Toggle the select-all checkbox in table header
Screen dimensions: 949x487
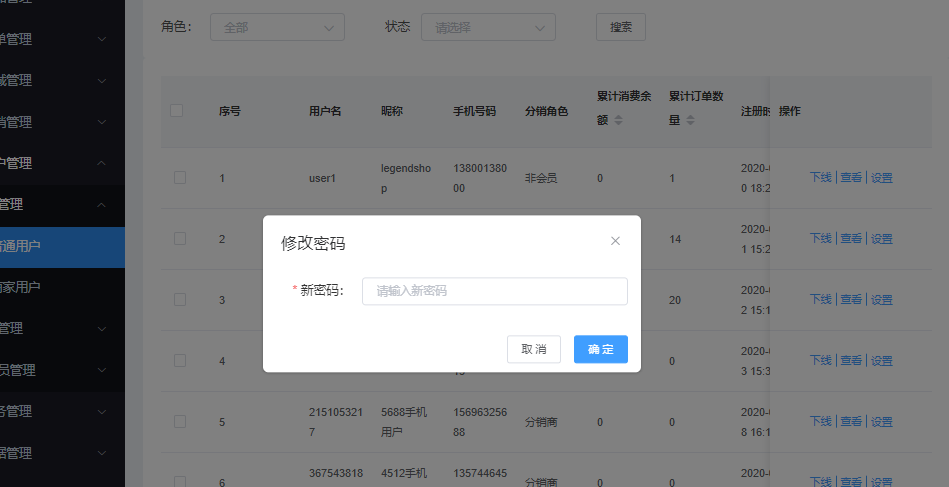coord(177,111)
